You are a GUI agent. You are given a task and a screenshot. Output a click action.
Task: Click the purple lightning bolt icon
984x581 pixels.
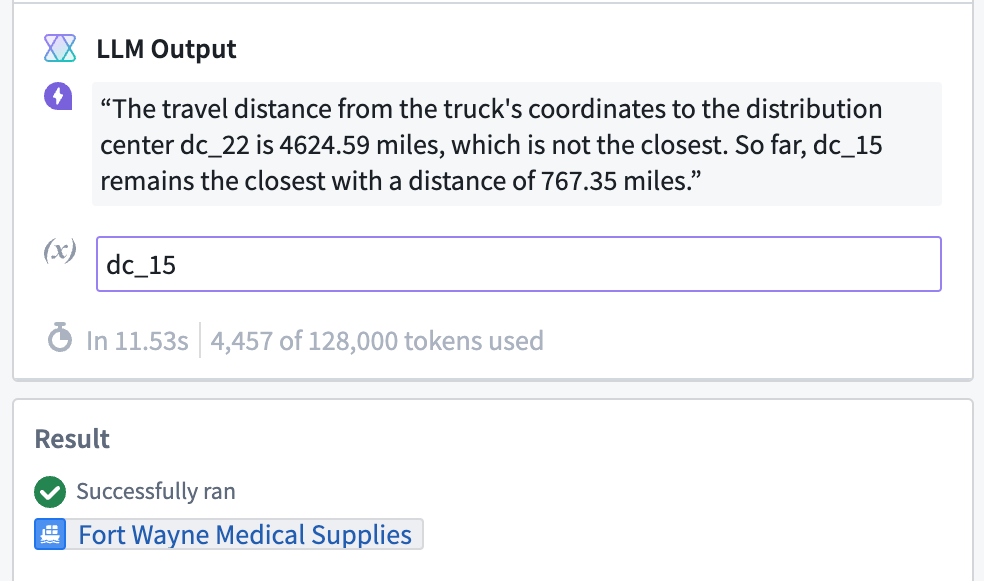(x=58, y=96)
